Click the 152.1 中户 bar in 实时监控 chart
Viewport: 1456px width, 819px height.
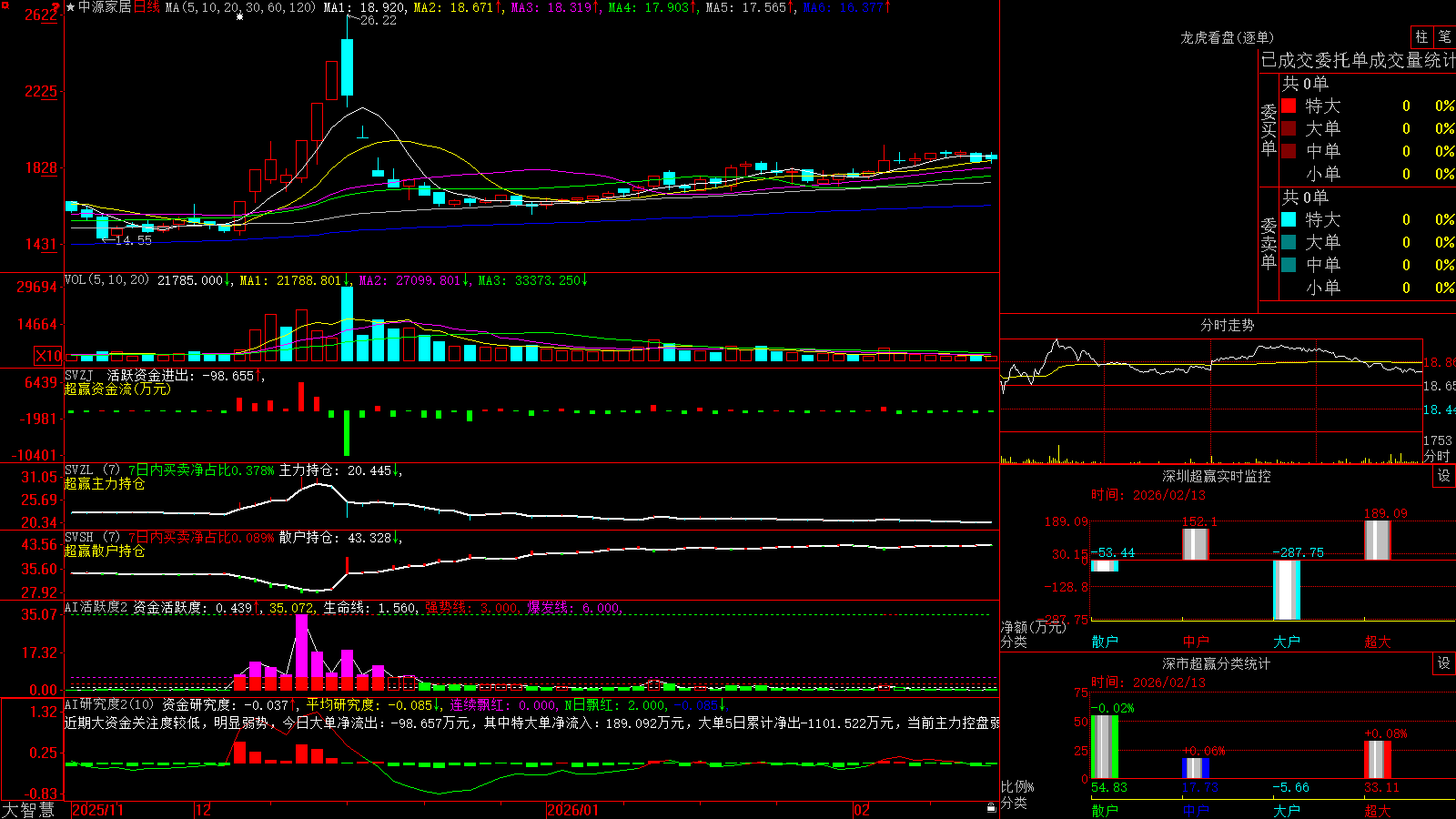coord(1196,544)
